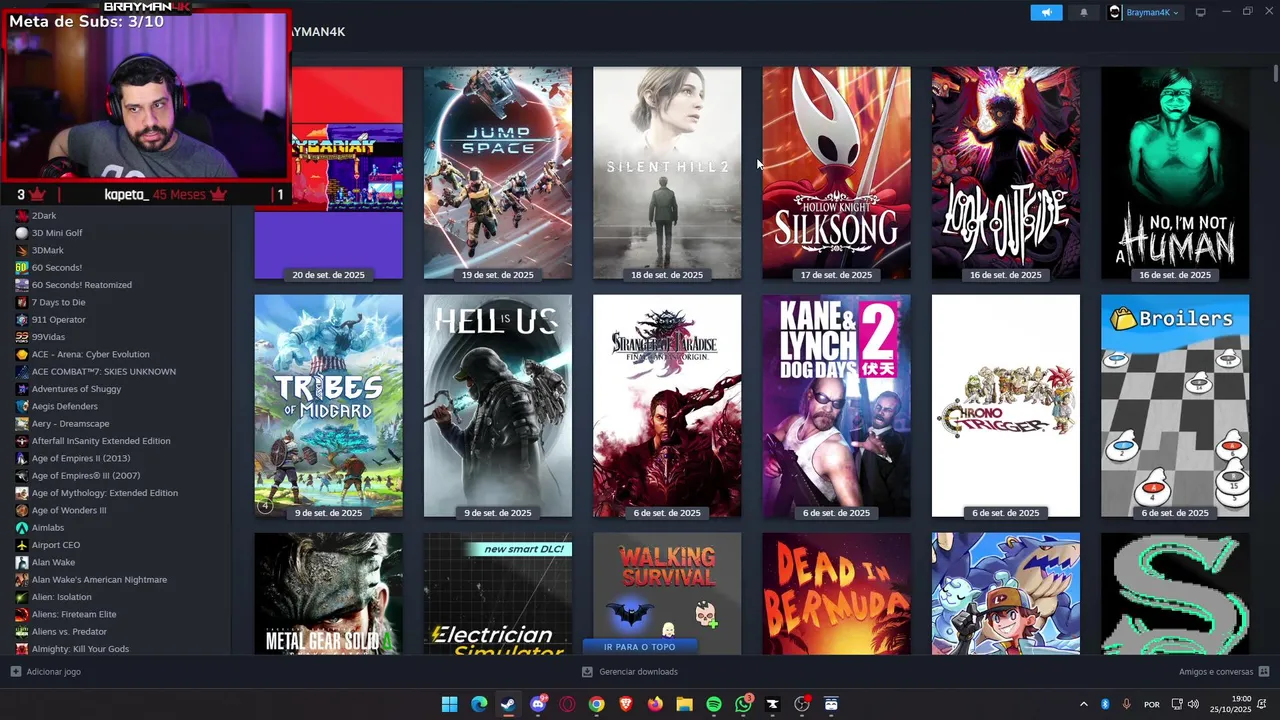Screen dimensions: 1280x720
Task: Open Gerenciar downloads
Action: pyautogui.click(x=631, y=672)
